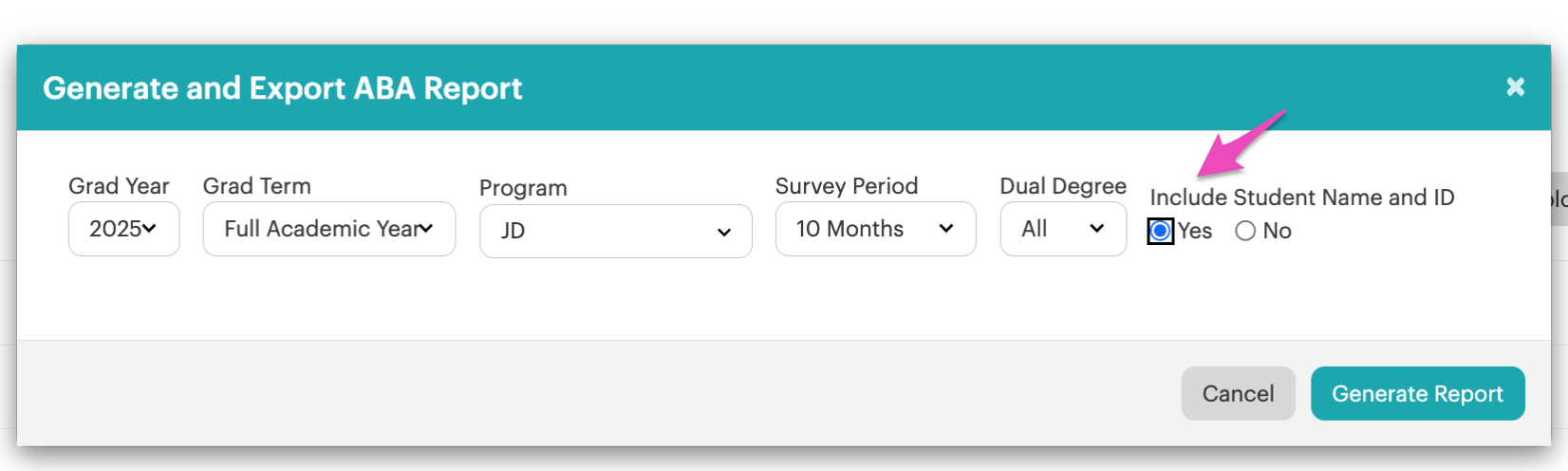Select the Yes radio button
Image resolution: width=1568 pixels, height=471 pixels.
[1160, 231]
